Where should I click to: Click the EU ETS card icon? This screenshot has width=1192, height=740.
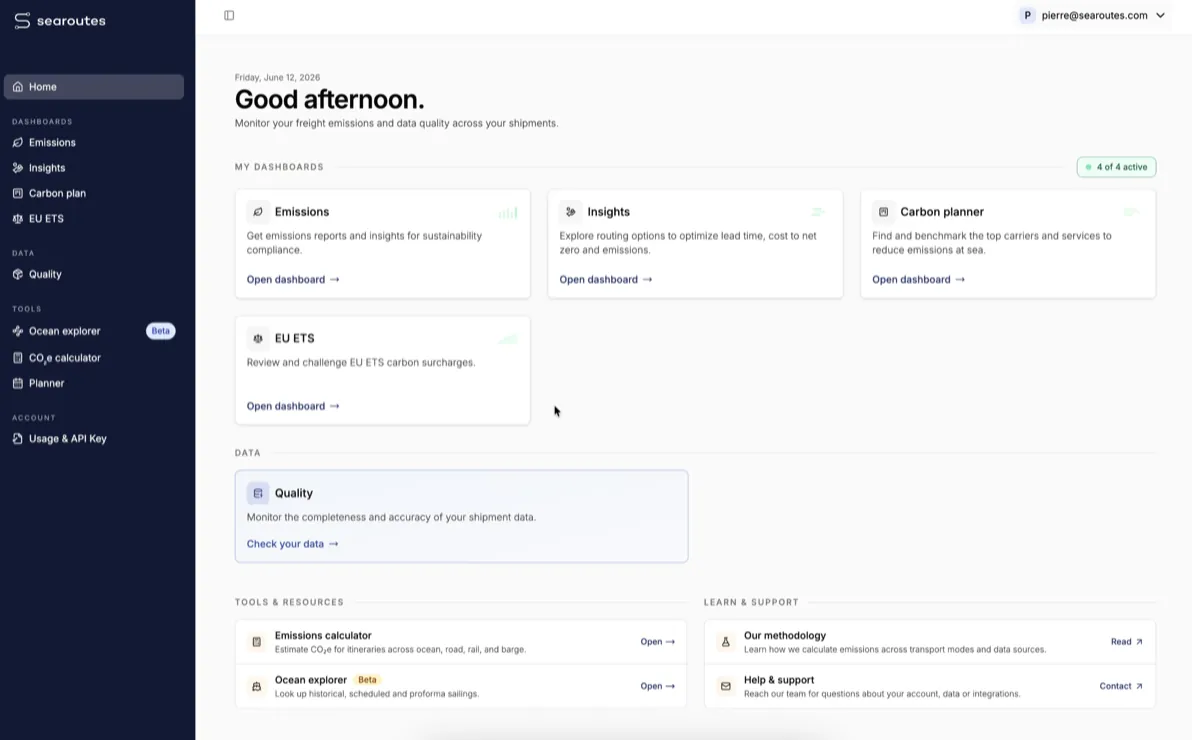pos(258,338)
